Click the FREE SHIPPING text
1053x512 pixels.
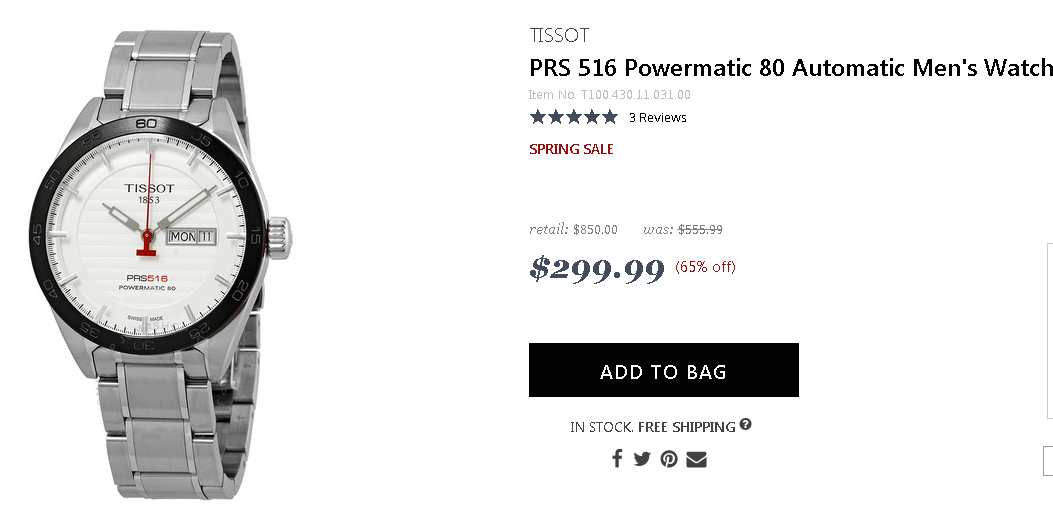(x=686, y=427)
